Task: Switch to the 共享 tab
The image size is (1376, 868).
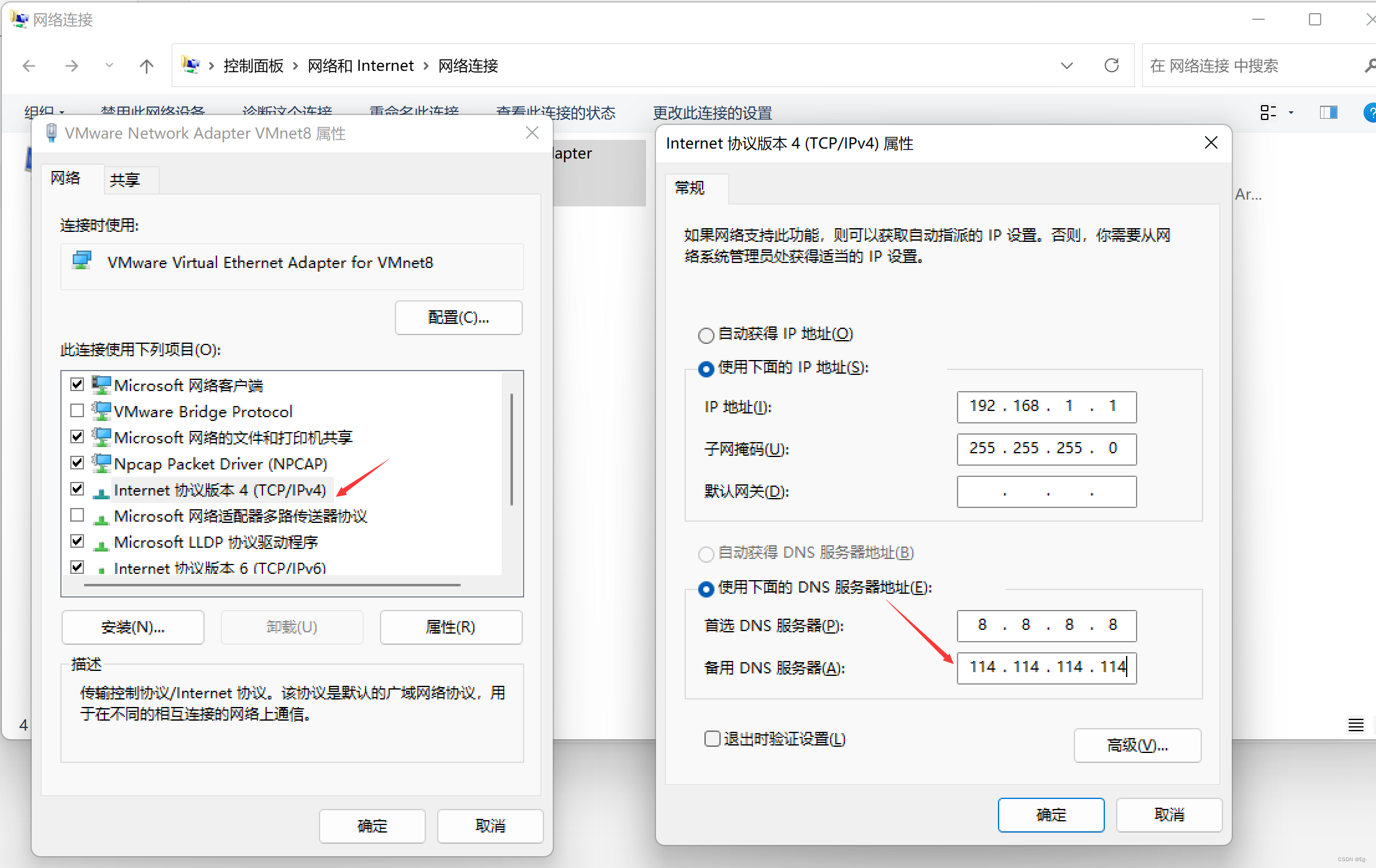Action: (x=125, y=180)
